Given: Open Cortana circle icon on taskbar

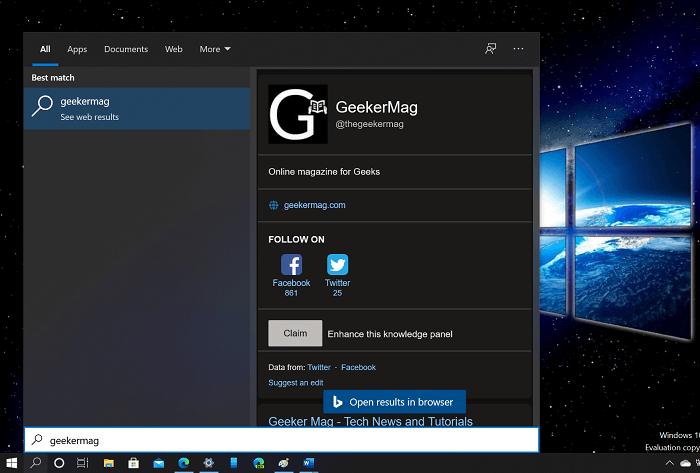Looking at the screenshot, I should click(59, 463).
